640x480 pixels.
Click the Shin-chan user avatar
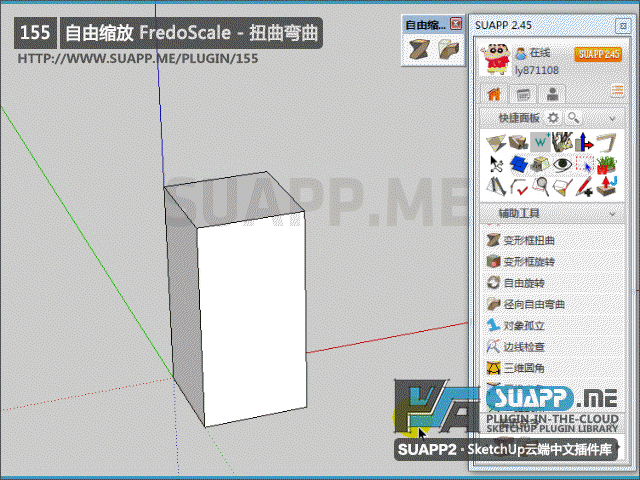pos(494,60)
